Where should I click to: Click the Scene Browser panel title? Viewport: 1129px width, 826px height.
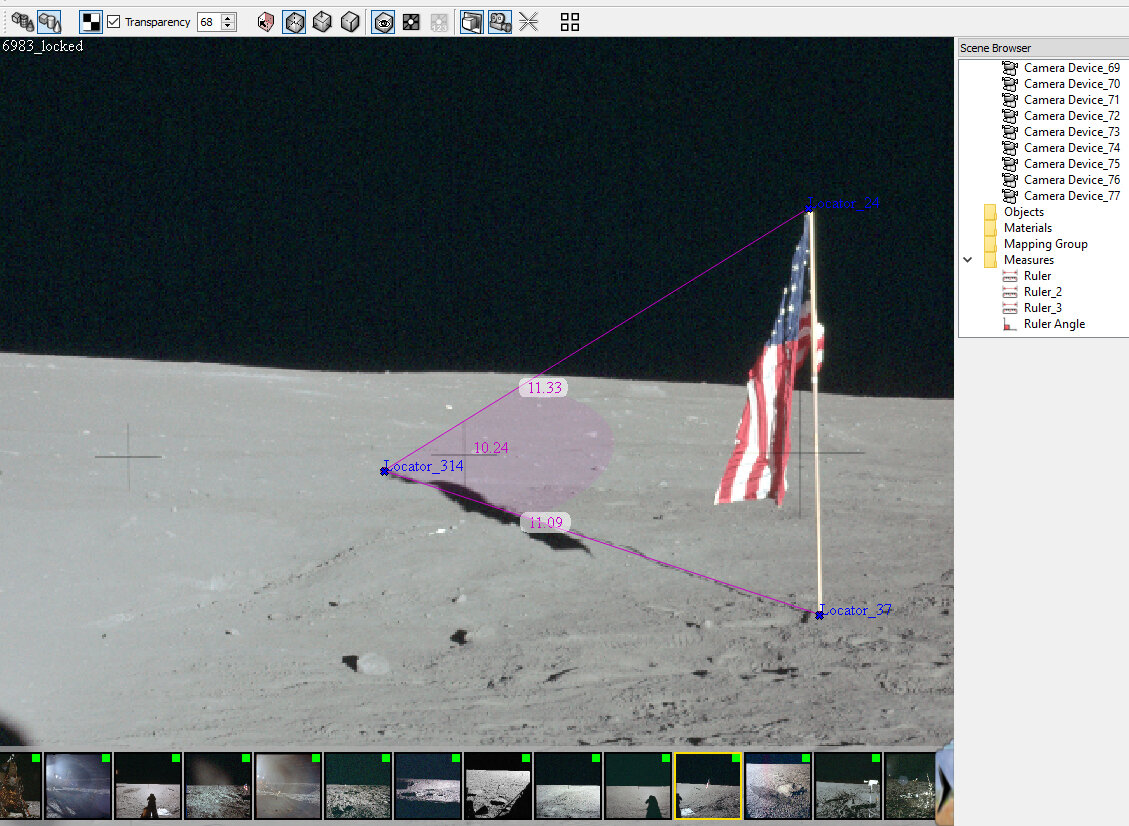[995, 48]
